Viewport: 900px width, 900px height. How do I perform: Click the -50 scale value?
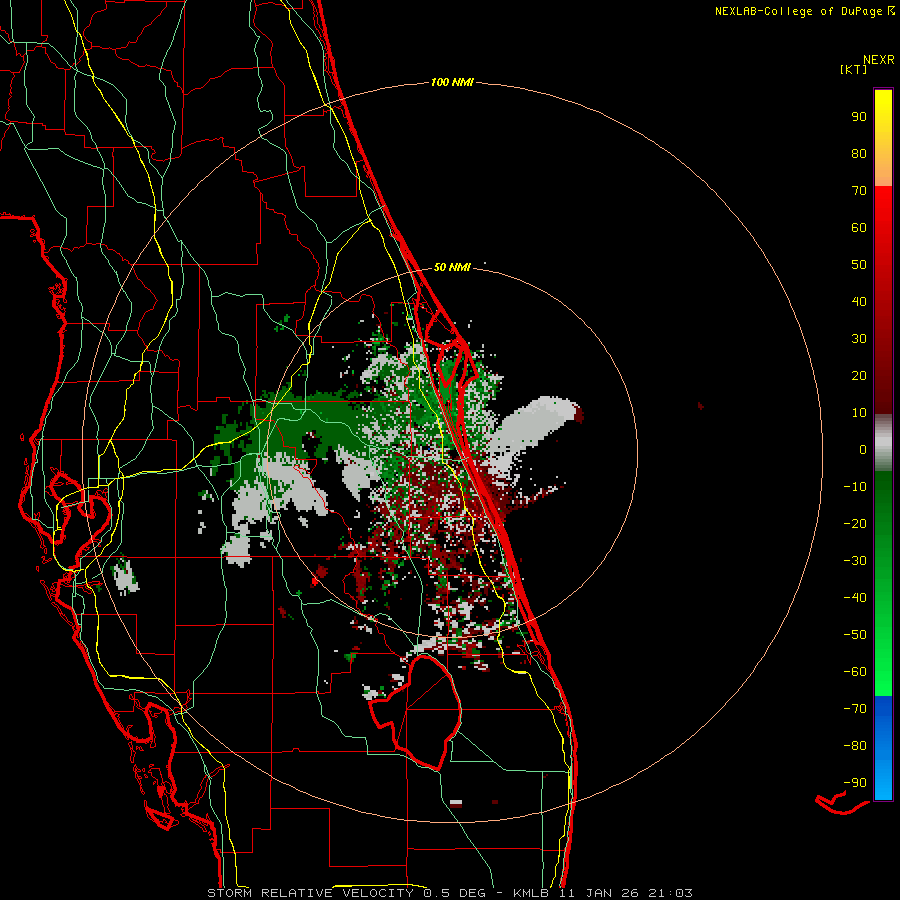tap(855, 635)
